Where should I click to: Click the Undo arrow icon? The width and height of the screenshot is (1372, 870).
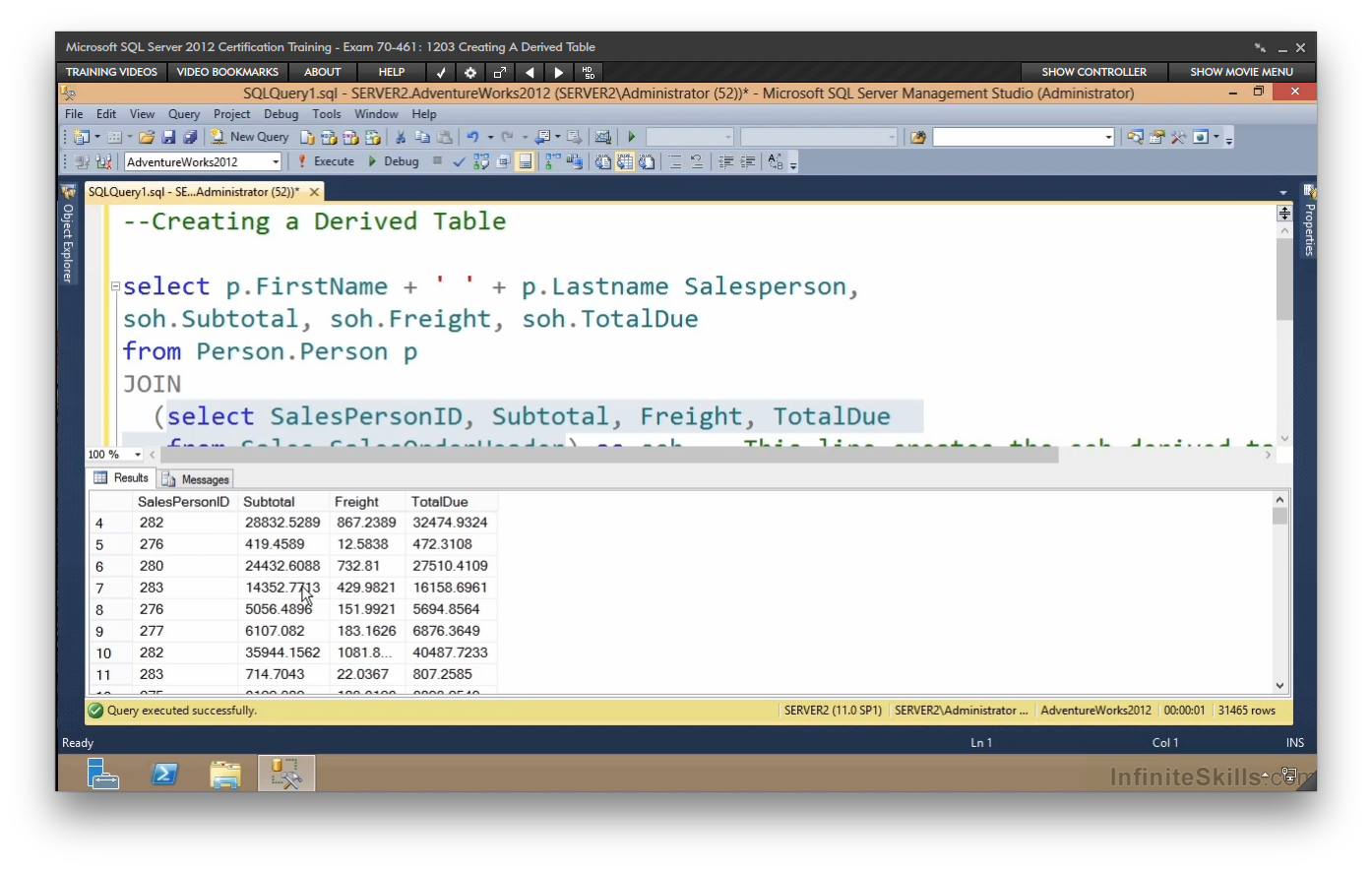472,137
